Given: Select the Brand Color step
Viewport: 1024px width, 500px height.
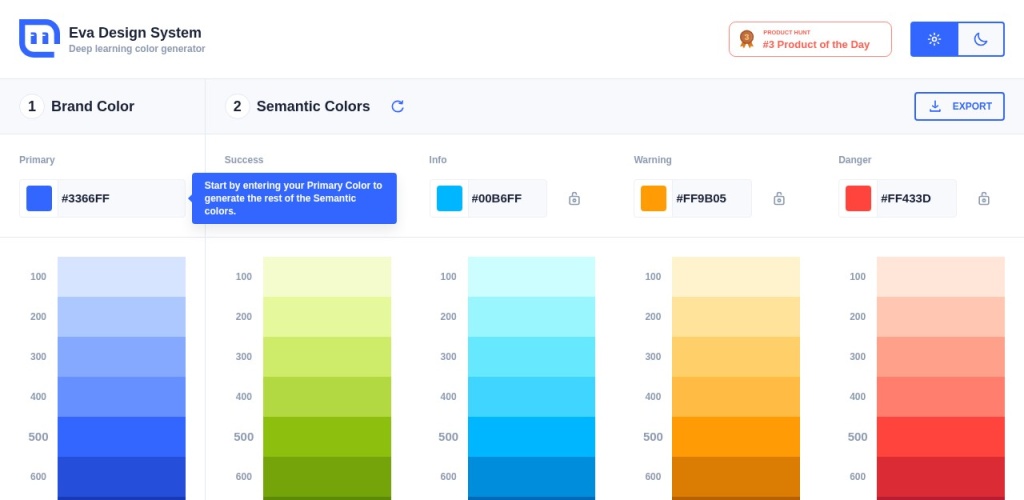Looking at the screenshot, I should (92, 107).
